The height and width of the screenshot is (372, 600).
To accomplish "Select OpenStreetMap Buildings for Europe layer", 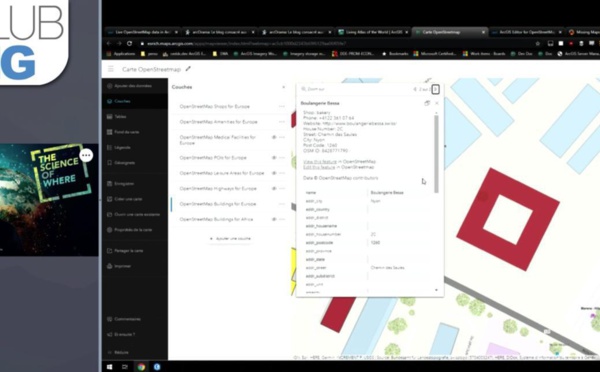I will tap(218, 204).
